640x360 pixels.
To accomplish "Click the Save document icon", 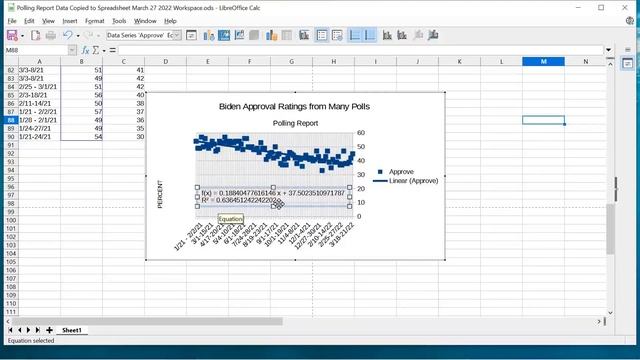I will click(12, 36).
